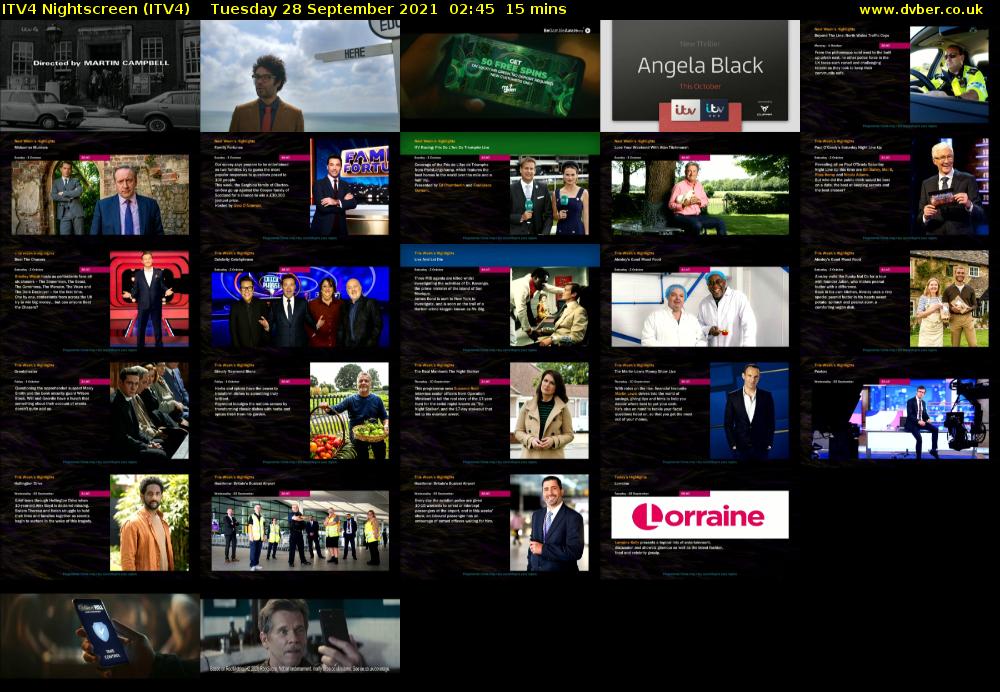Select the Grantchester highlights frame

(x=100, y=412)
